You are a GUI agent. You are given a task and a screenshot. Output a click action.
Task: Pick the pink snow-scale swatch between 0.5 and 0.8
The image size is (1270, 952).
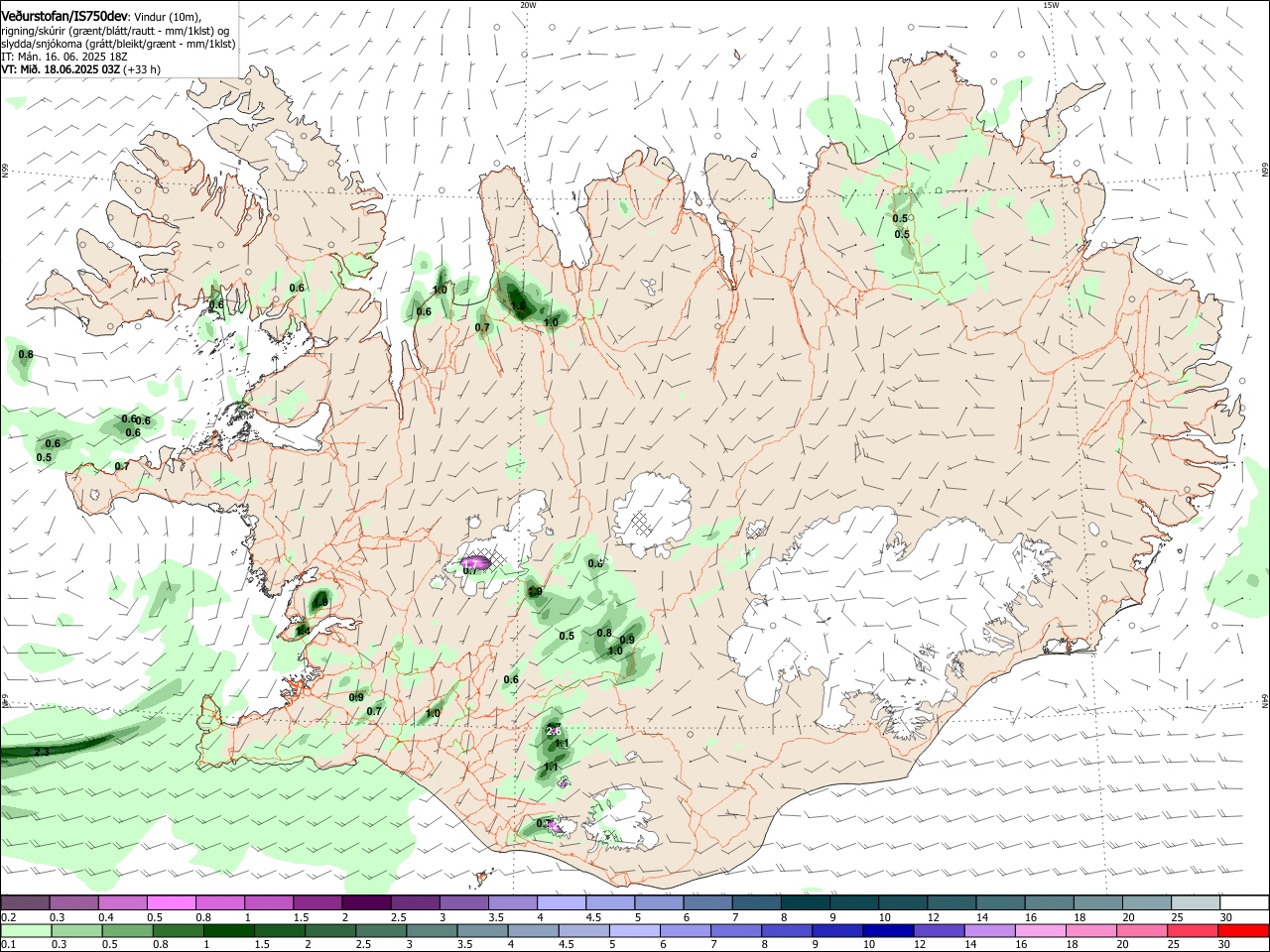[171, 903]
